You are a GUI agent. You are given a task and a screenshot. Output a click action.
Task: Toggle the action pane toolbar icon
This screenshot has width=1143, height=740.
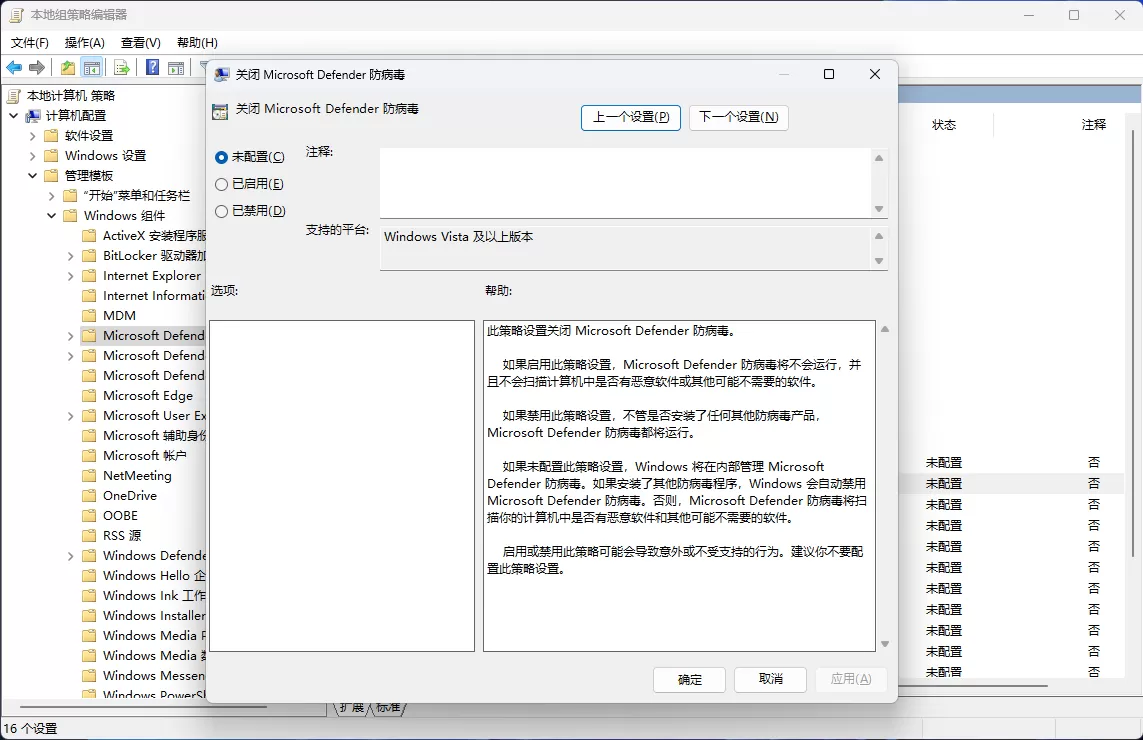tap(175, 67)
